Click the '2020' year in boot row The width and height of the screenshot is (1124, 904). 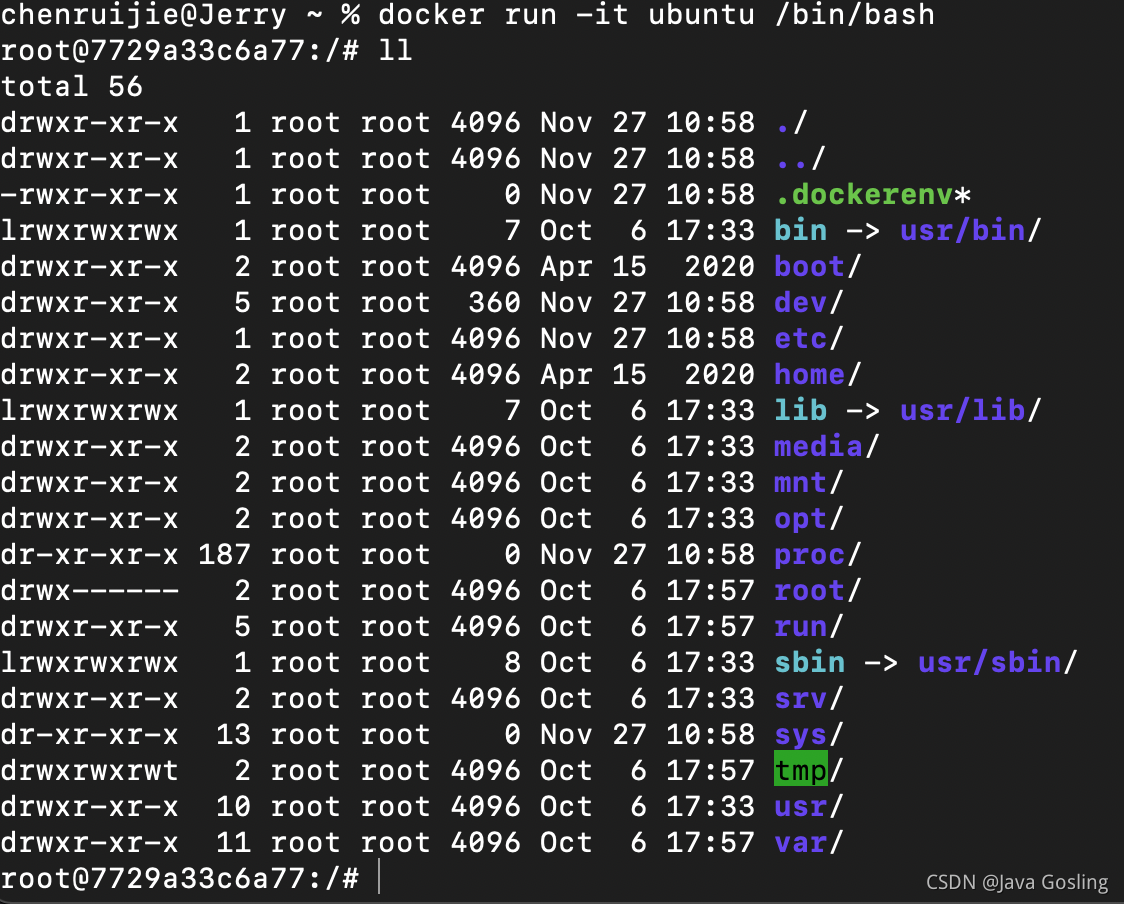coord(720,267)
